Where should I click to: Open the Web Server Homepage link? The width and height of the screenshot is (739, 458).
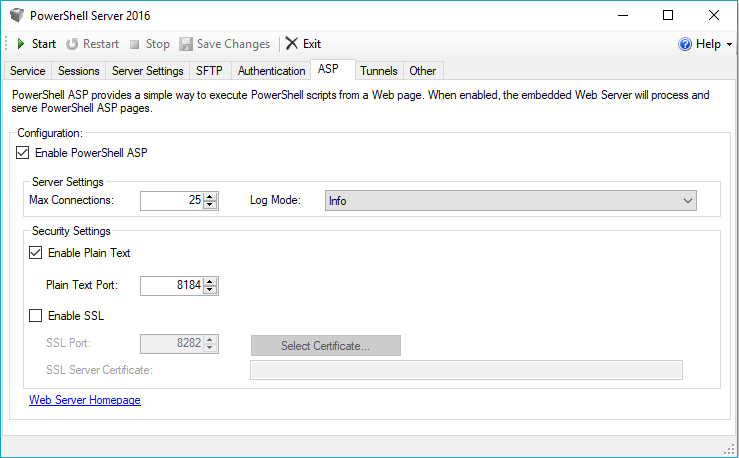pyautogui.click(x=85, y=400)
